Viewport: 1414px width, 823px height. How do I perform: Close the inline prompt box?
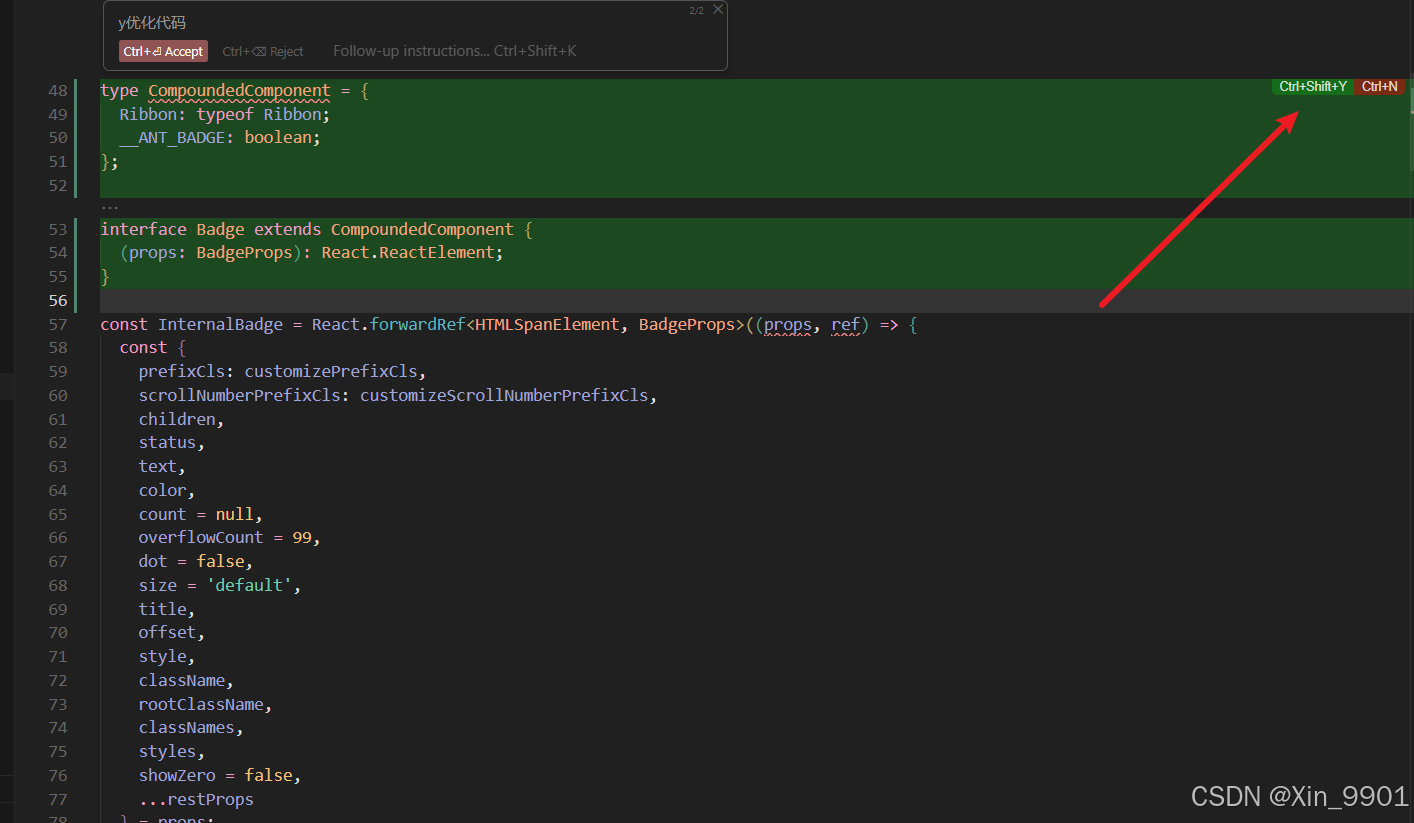pyautogui.click(x=717, y=10)
